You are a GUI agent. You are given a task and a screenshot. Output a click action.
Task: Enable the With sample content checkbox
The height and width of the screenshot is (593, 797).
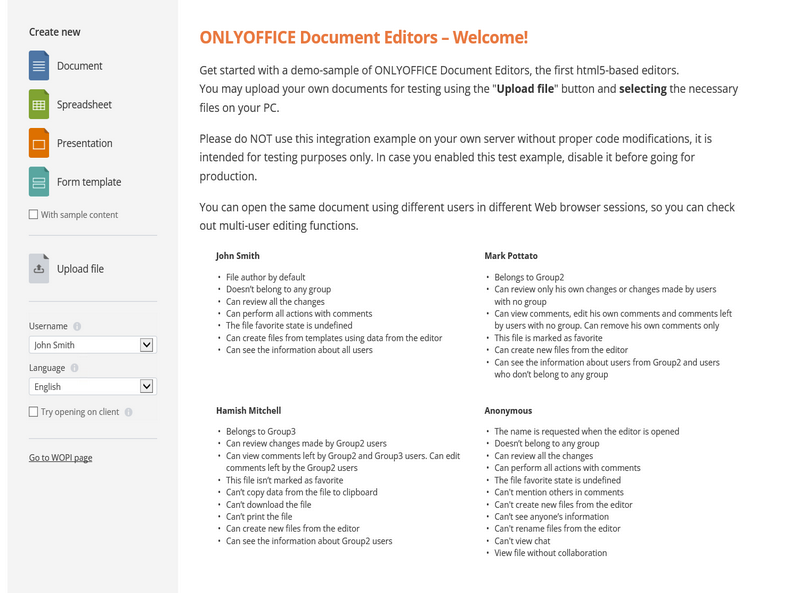[x=34, y=214]
